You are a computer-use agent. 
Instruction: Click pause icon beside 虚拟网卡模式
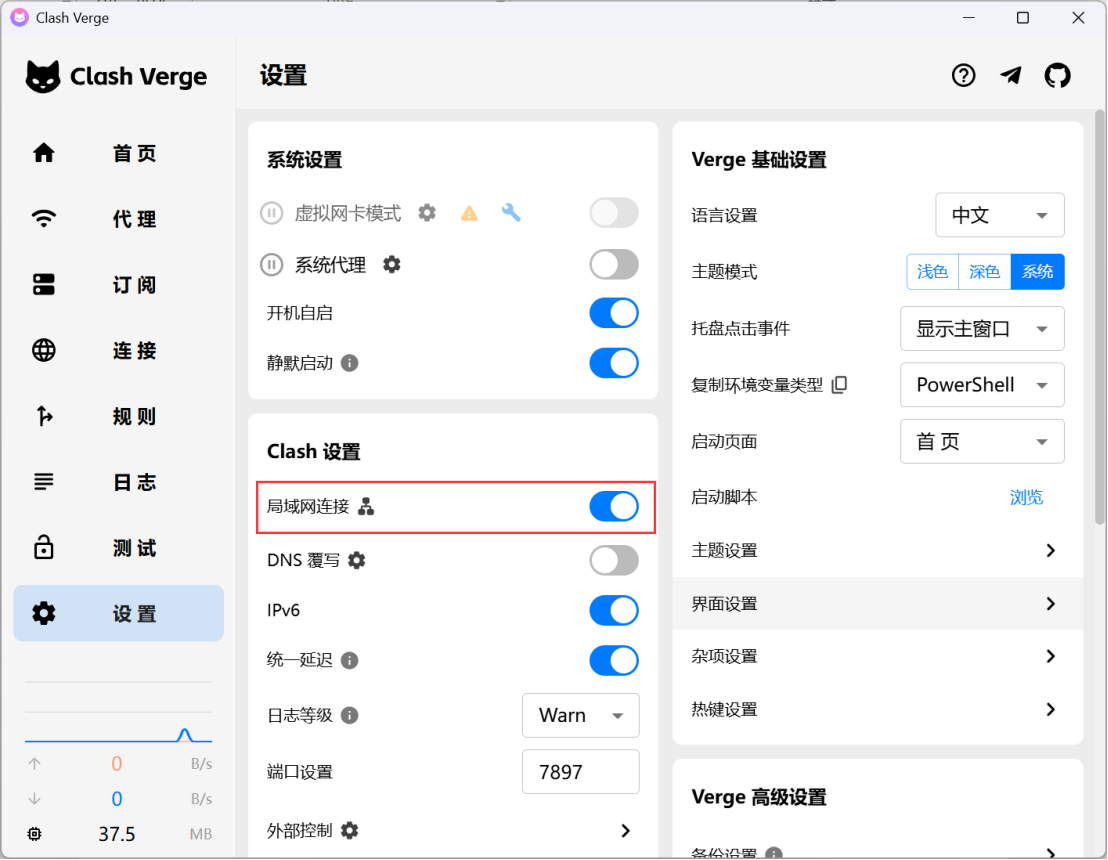pos(271,213)
